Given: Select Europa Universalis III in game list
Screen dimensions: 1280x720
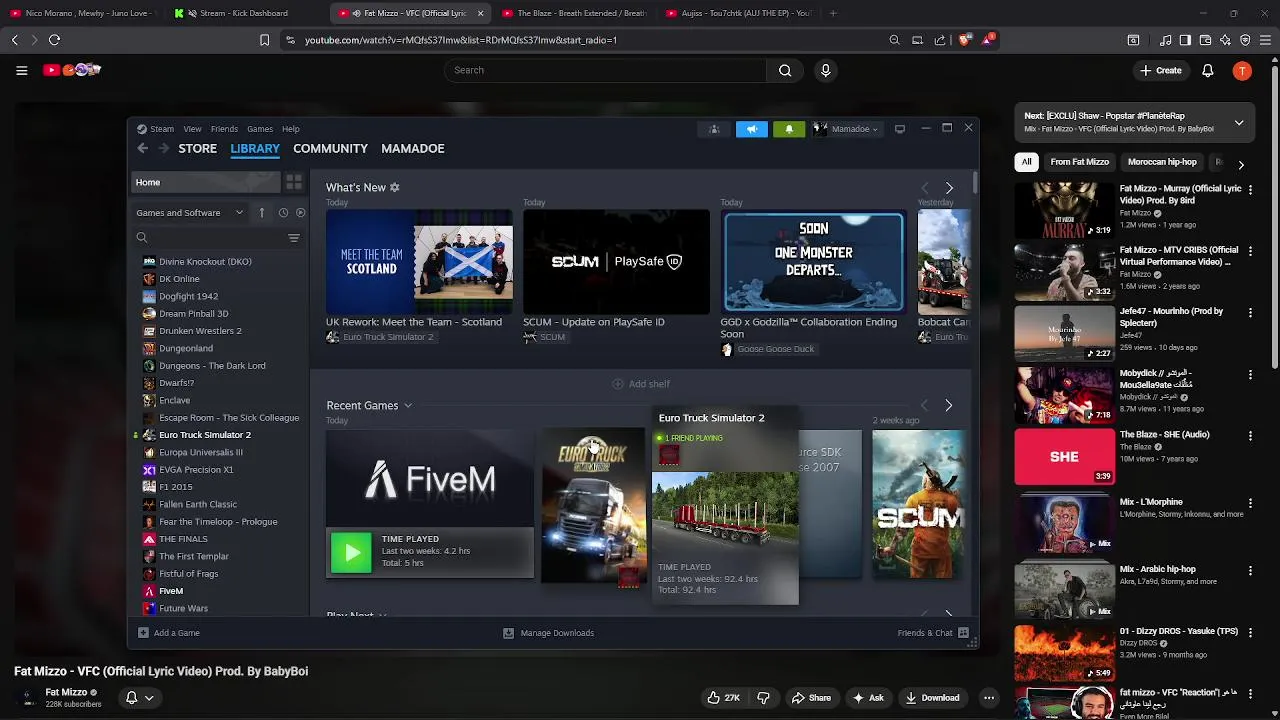Looking at the screenshot, I should click(x=200, y=452).
